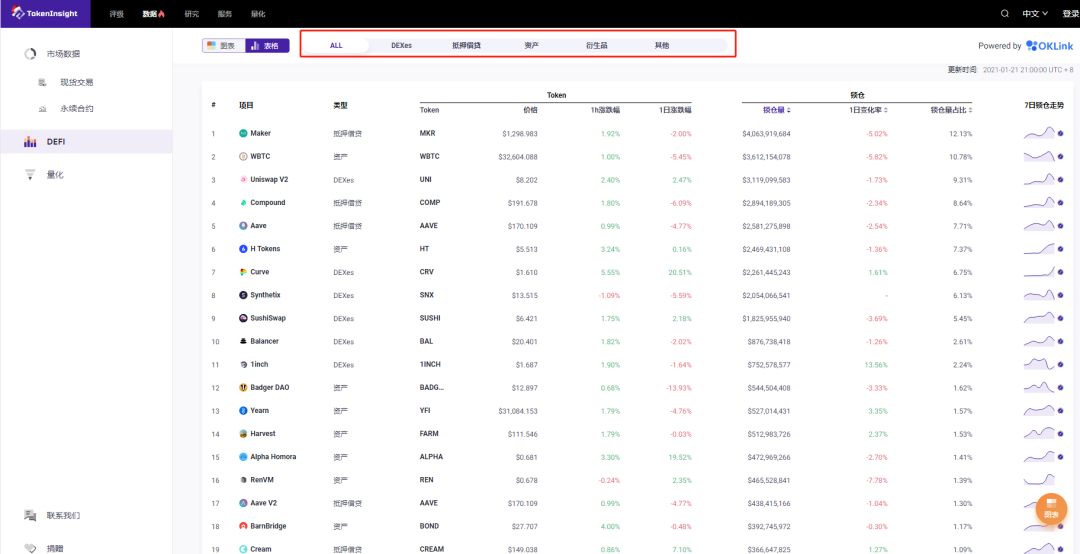Switch to table view toggle
The height and width of the screenshot is (554, 1080).
click(x=267, y=45)
